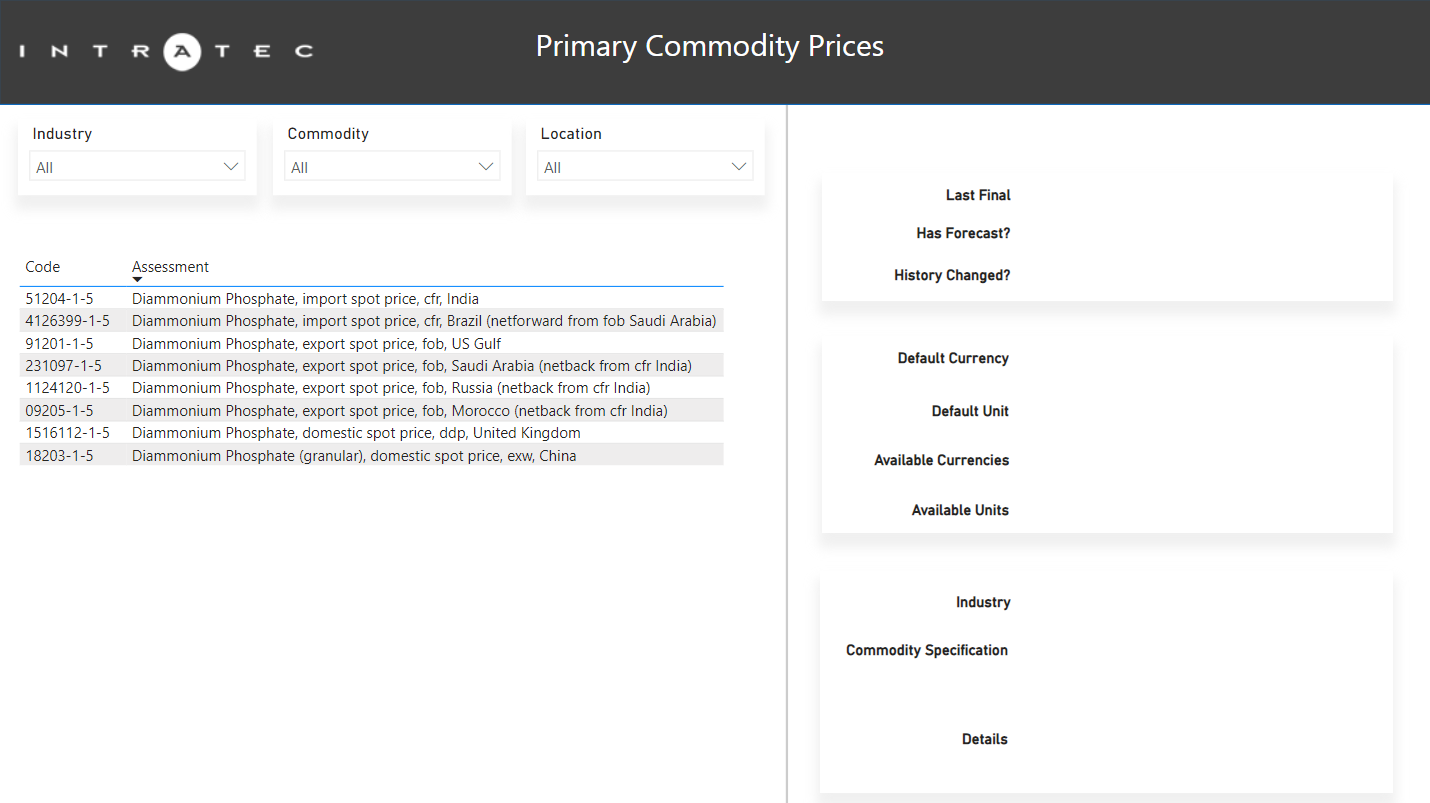Viewport: 1430px width, 803px height.
Task: Open the Location dropdown
Action: pyautogui.click(x=645, y=167)
